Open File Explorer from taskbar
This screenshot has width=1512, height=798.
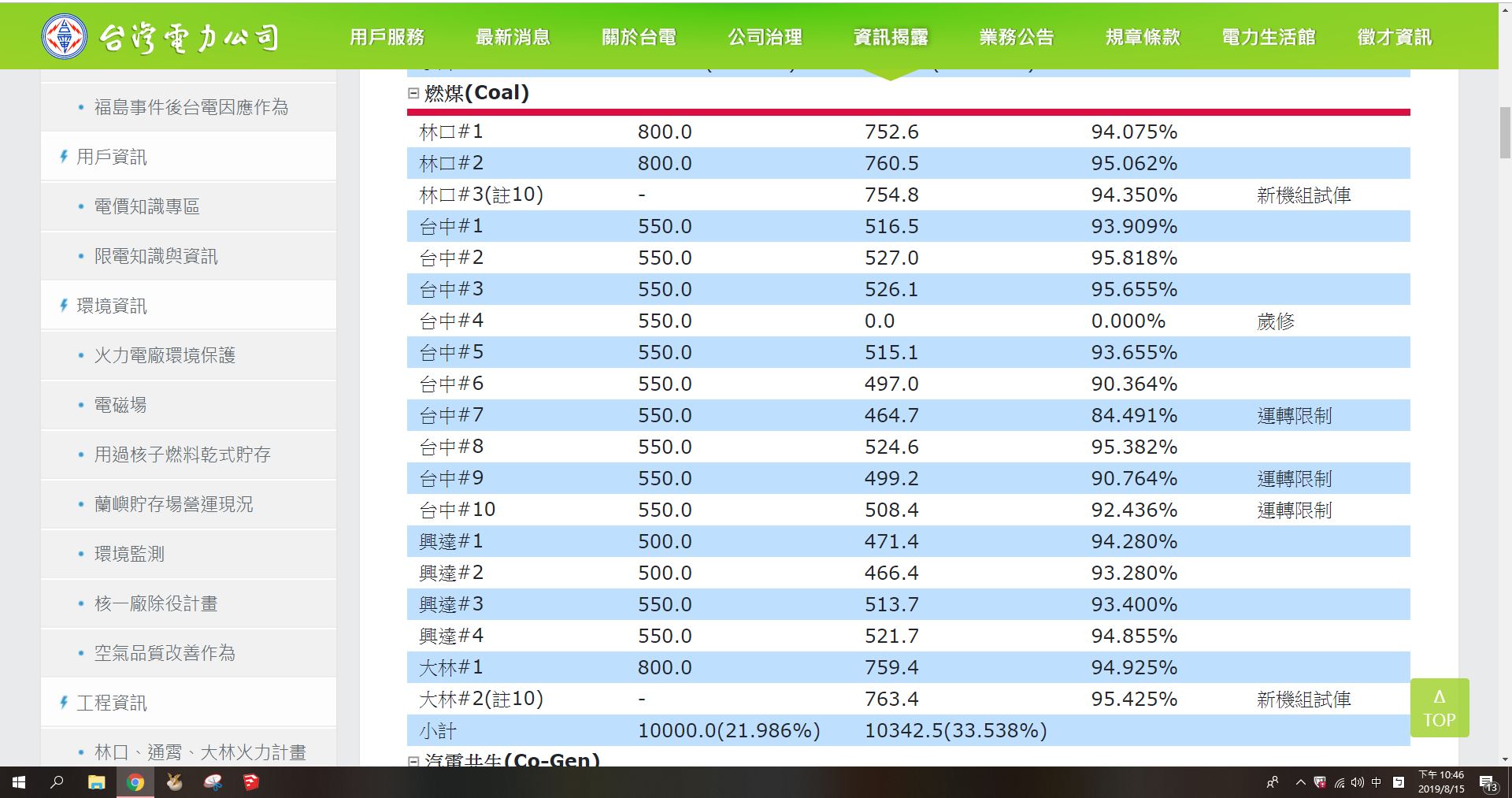(96, 782)
